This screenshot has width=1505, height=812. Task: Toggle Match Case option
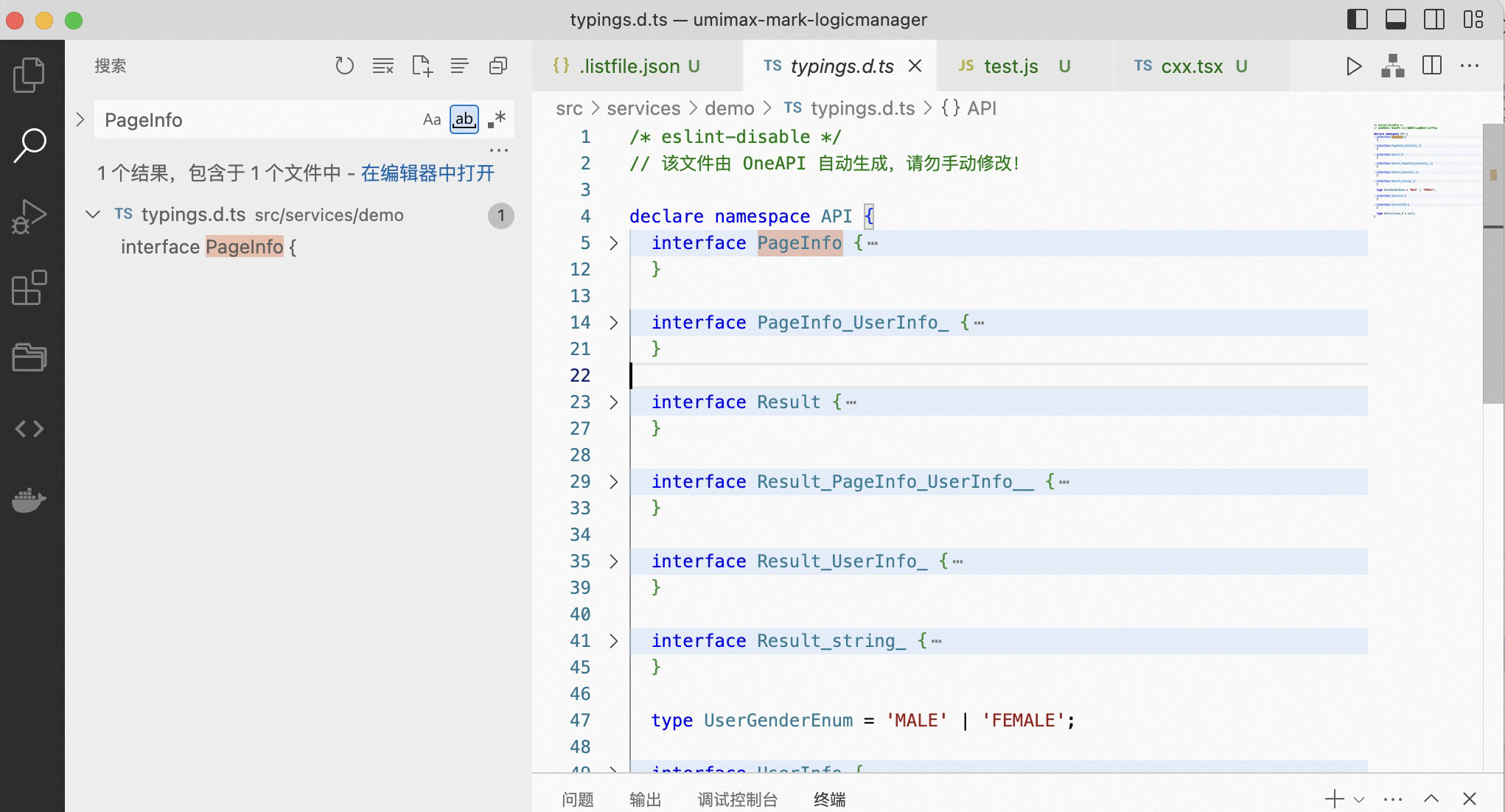click(x=432, y=119)
